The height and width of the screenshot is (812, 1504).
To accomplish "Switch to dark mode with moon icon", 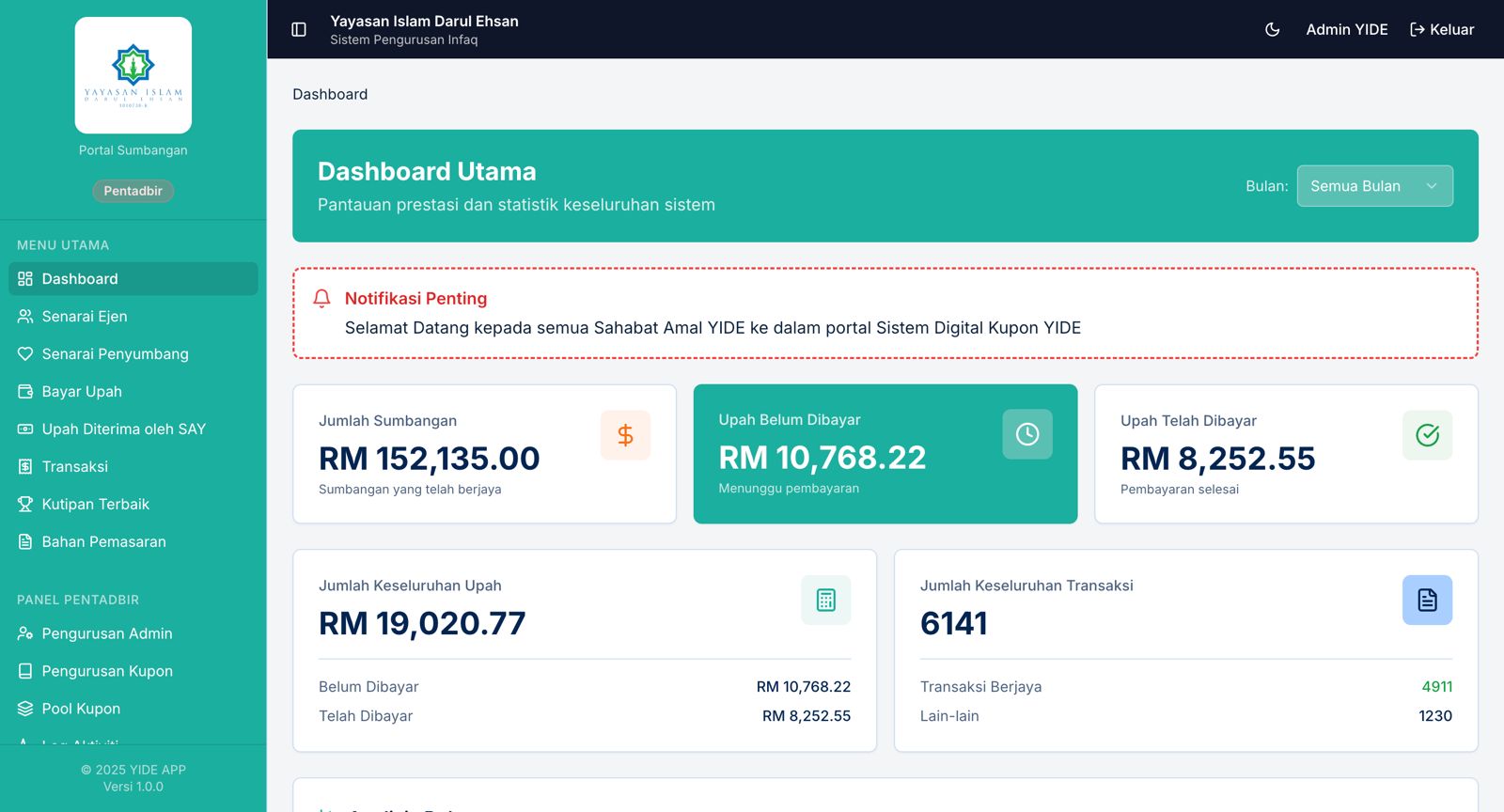I will (x=1273, y=29).
